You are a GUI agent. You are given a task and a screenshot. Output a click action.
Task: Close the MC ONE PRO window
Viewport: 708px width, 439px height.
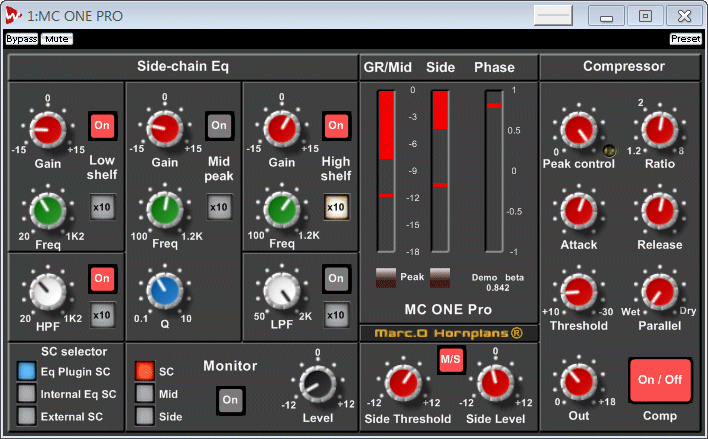[x=685, y=16]
